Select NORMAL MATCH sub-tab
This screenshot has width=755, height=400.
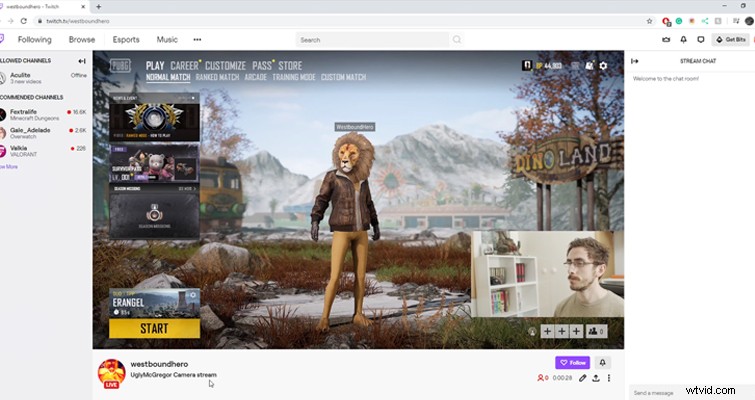click(x=168, y=77)
